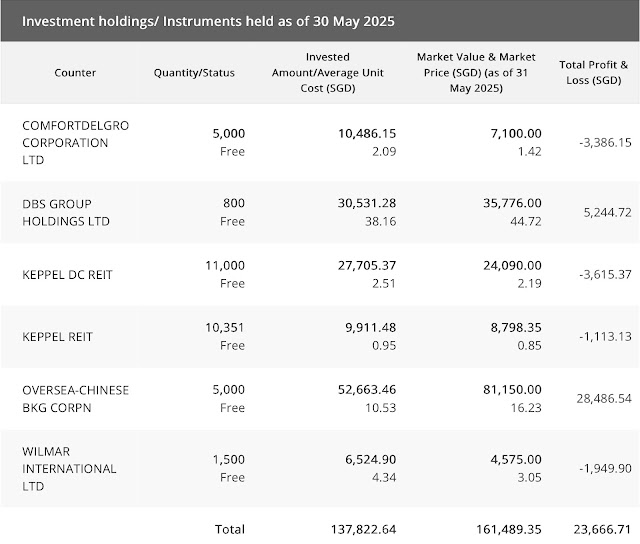The width and height of the screenshot is (640, 544).
Task: Click 'Free' status in the ComfortDelGro row
Action: pyautogui.click(x=232, y=151)
